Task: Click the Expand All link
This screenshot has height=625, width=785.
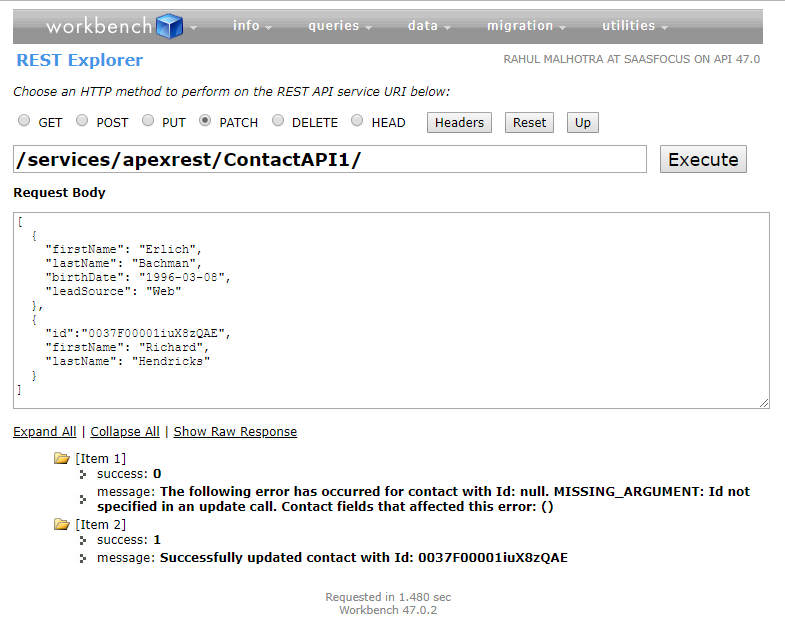Action: point(45,432)
